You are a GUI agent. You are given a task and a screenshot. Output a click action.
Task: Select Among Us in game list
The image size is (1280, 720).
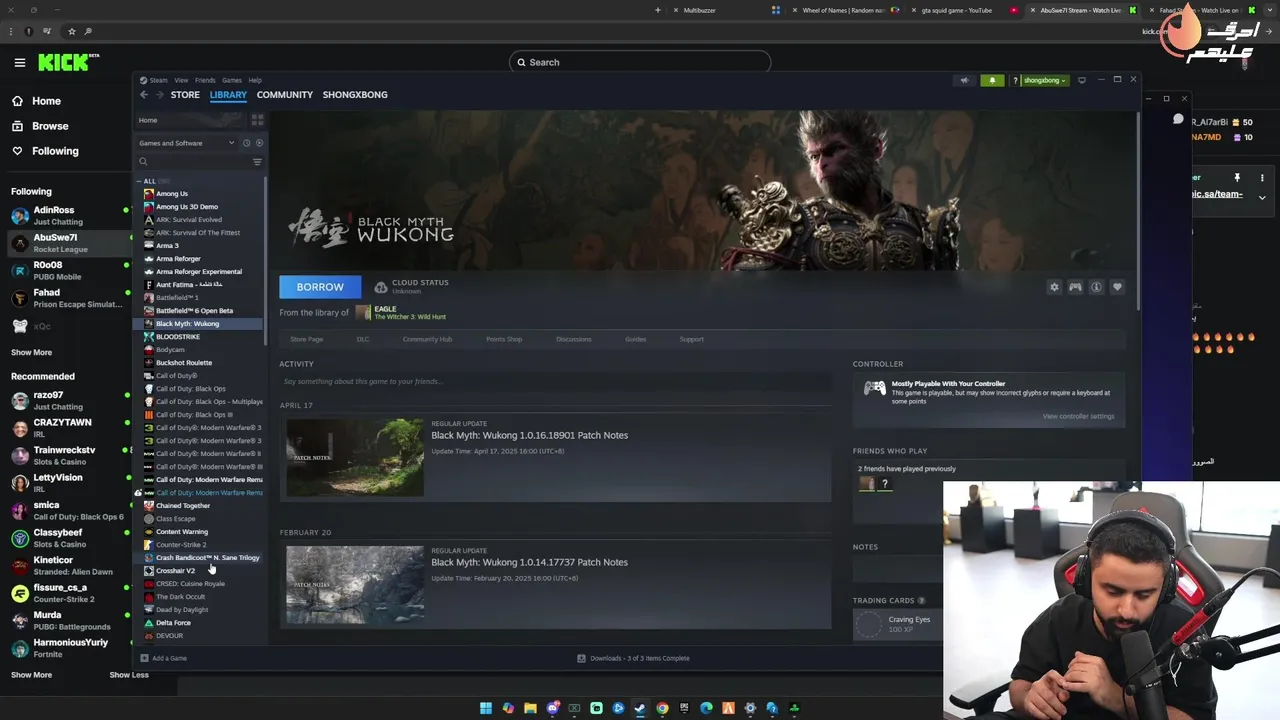click(172, 194)
